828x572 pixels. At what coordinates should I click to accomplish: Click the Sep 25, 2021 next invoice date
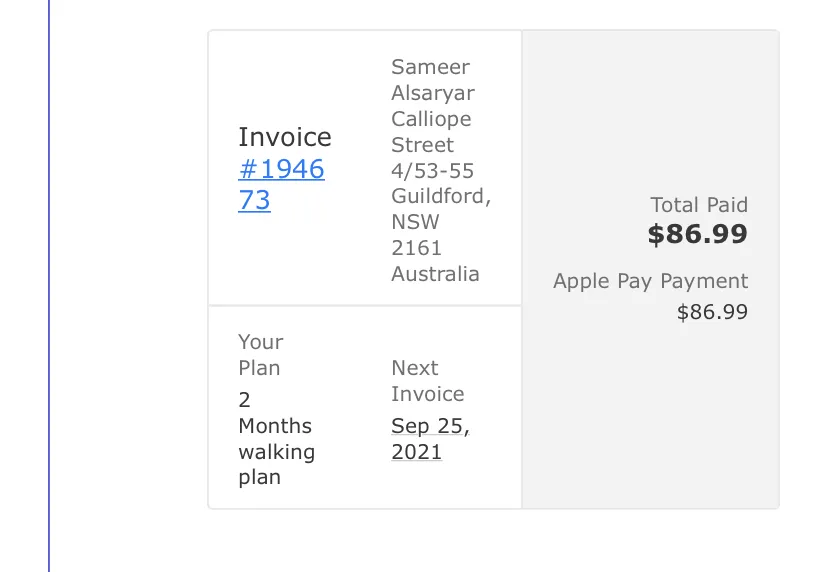pyautogui.click(x=430, y=439)
